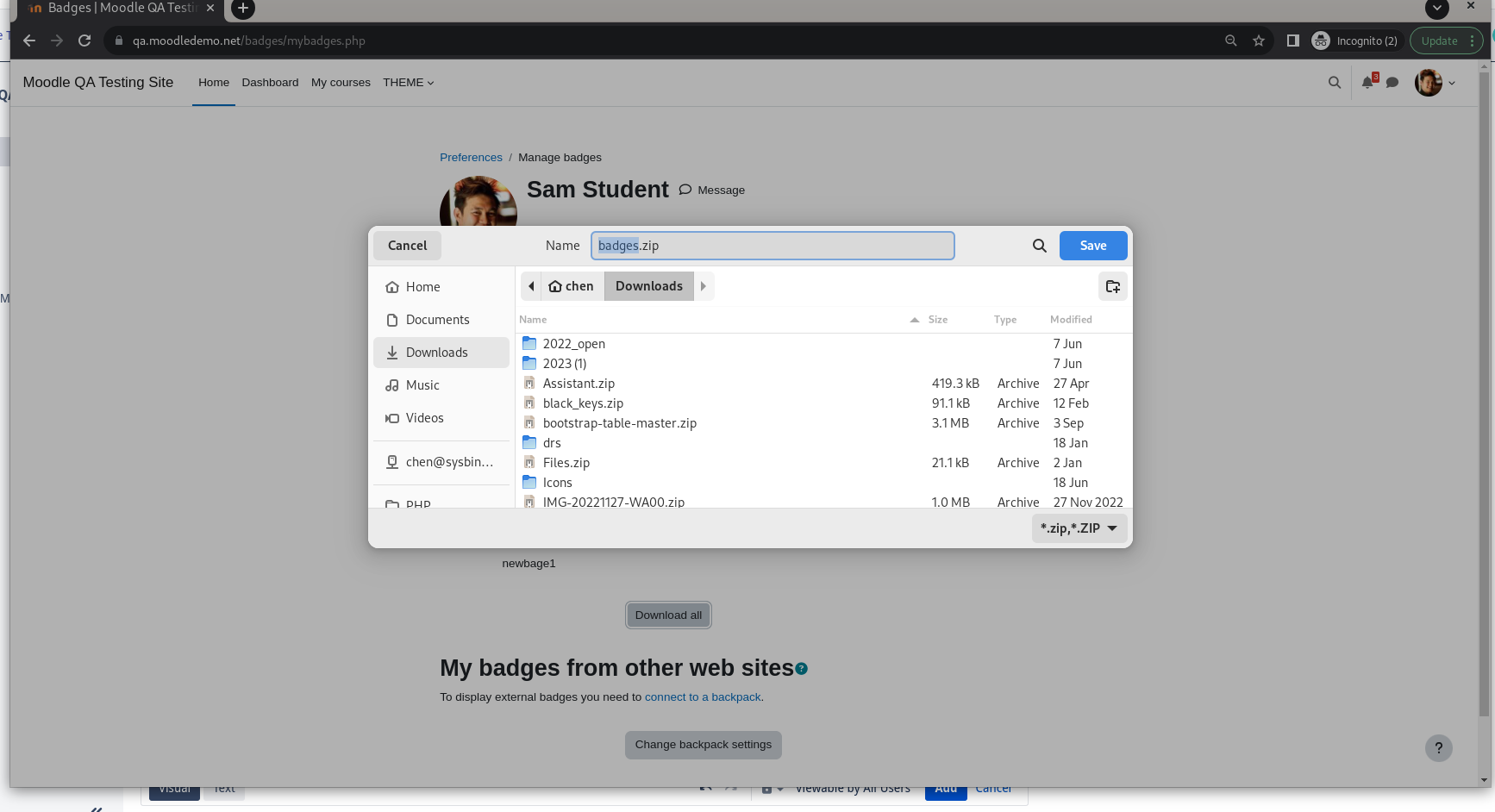Open a new browser tab with the plus button
The image size is (1495, 812).
243,9
